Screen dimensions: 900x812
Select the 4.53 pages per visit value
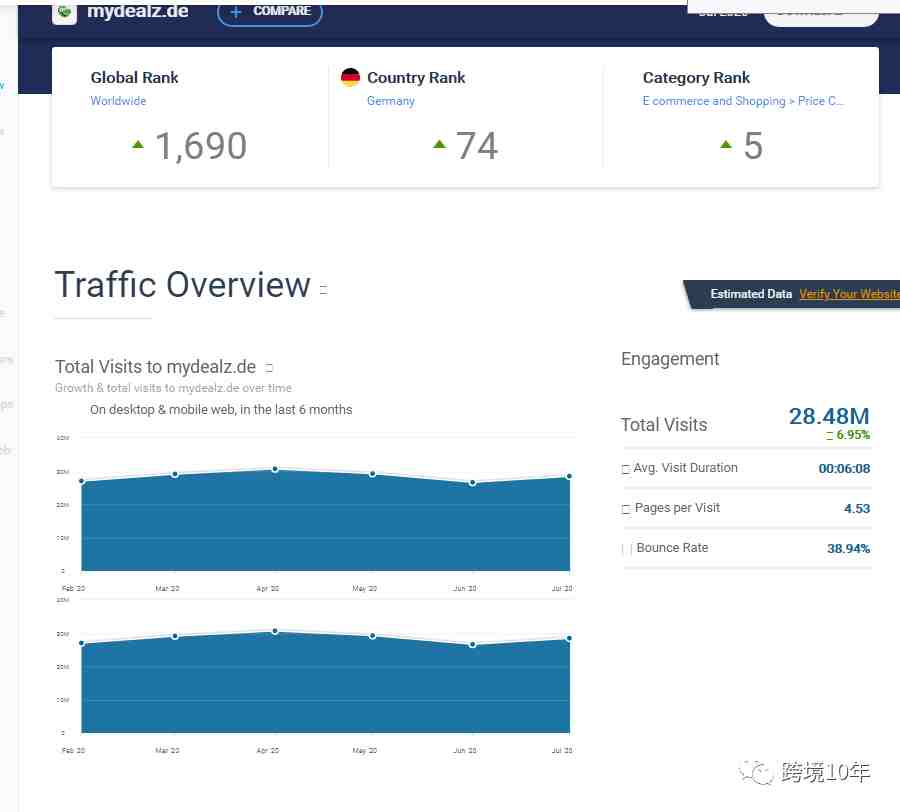tap(857, 508)
